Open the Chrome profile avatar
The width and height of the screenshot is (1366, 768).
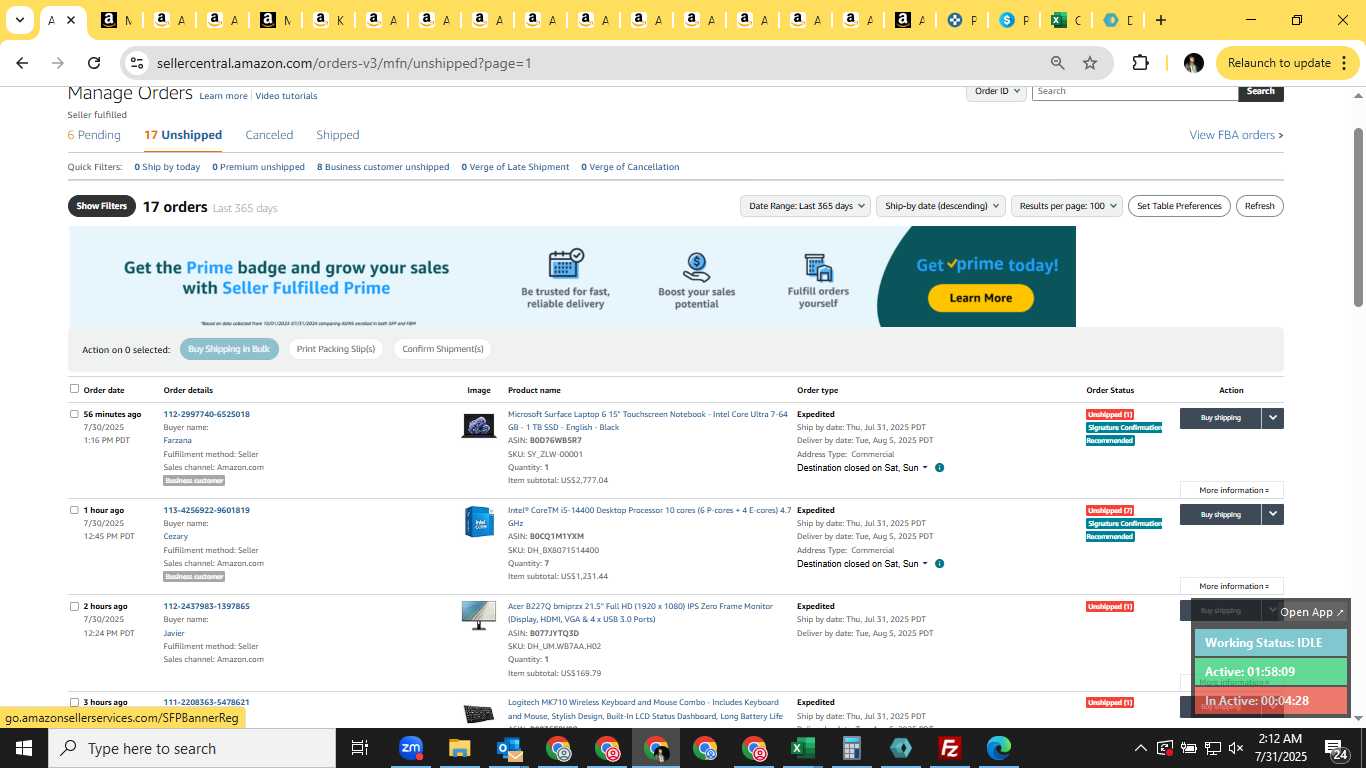(1193, 63)
